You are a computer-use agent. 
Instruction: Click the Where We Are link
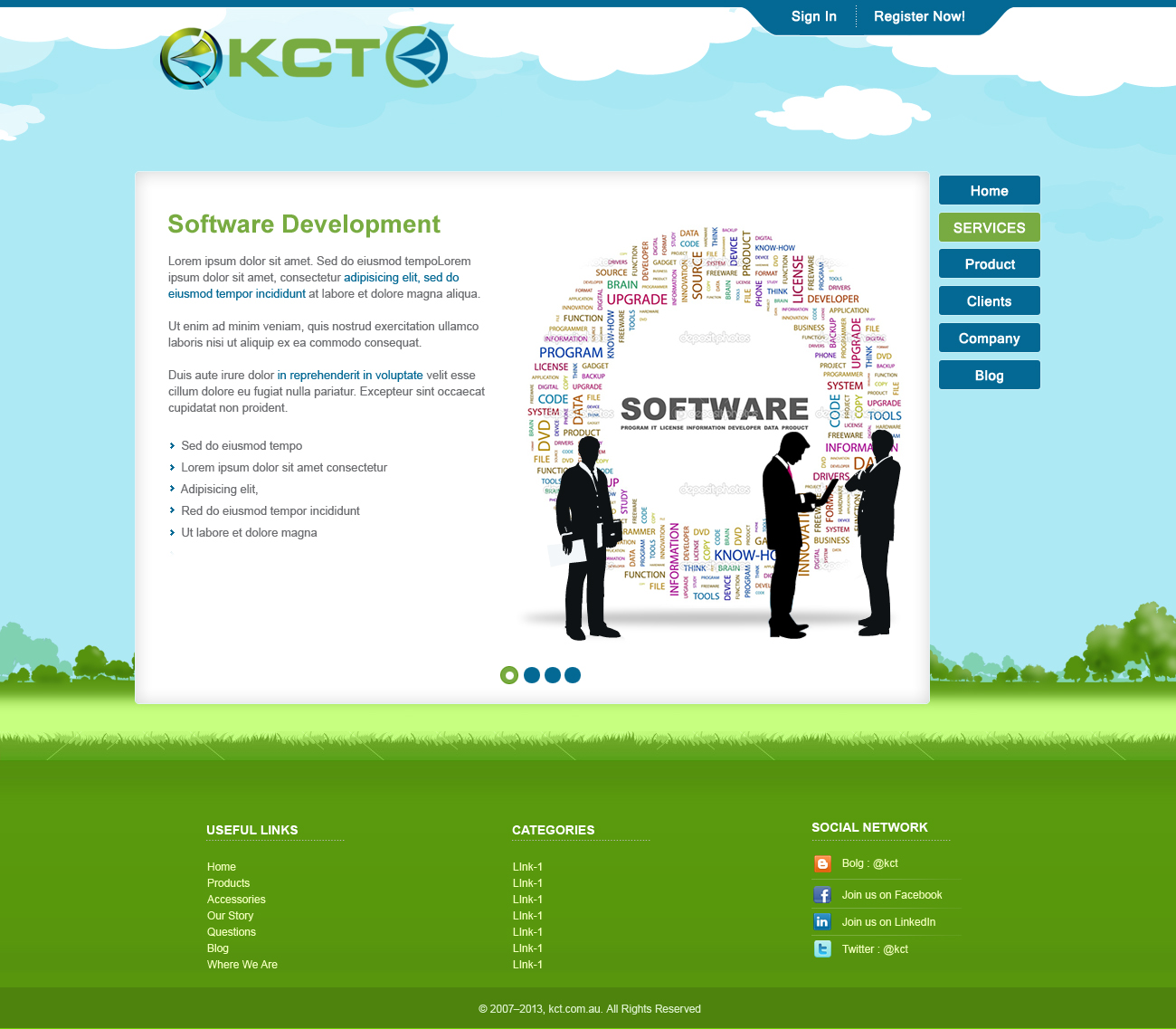coord(242,965)
